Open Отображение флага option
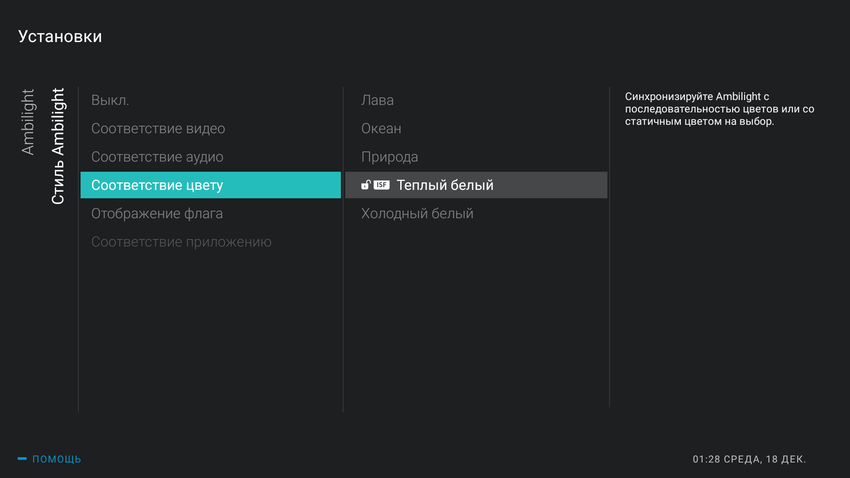Screen dimensions: 850x478 157,213
